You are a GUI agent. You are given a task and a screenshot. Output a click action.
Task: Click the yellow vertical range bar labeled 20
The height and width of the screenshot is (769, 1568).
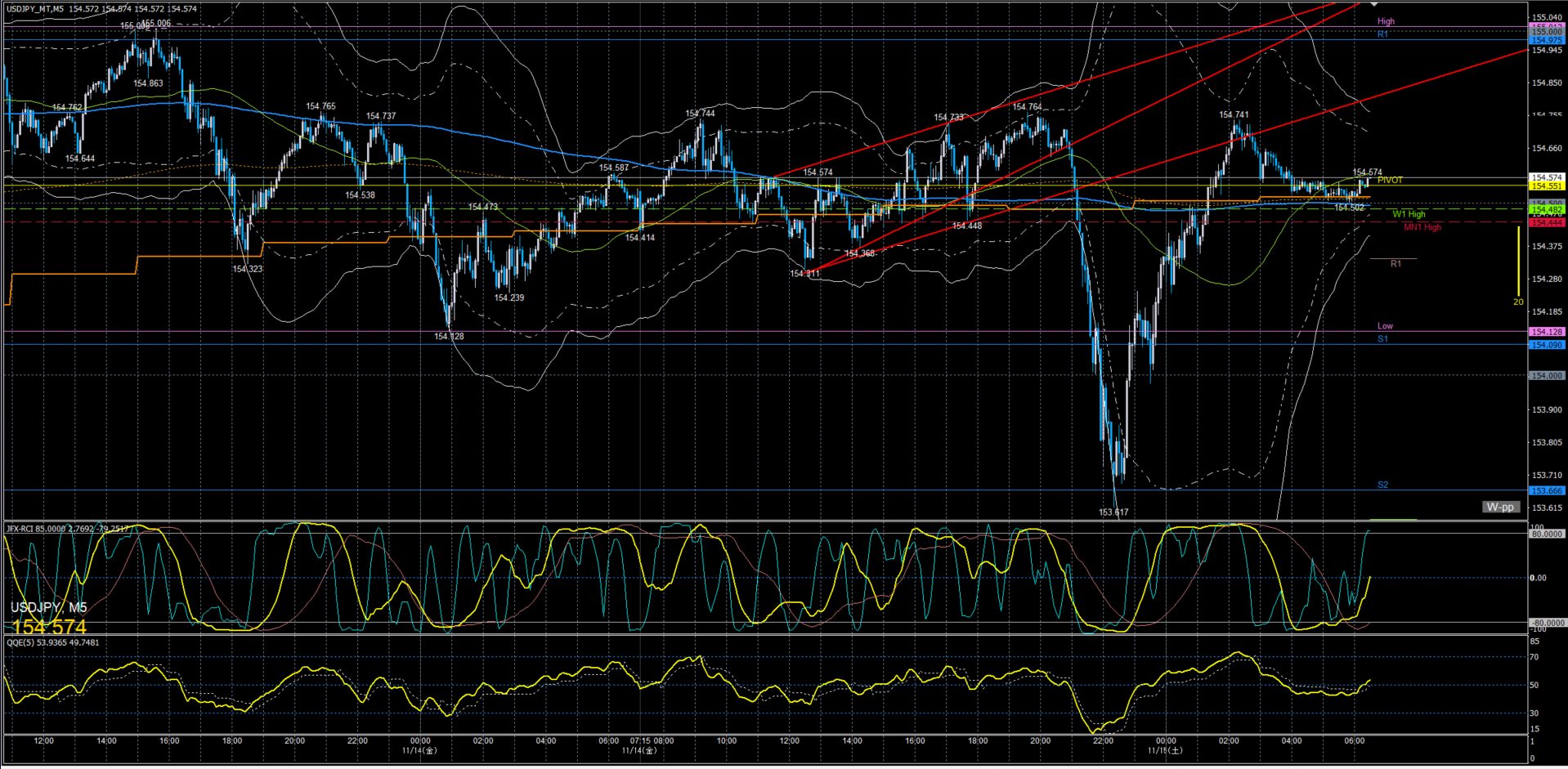(x=1518, y=262)
